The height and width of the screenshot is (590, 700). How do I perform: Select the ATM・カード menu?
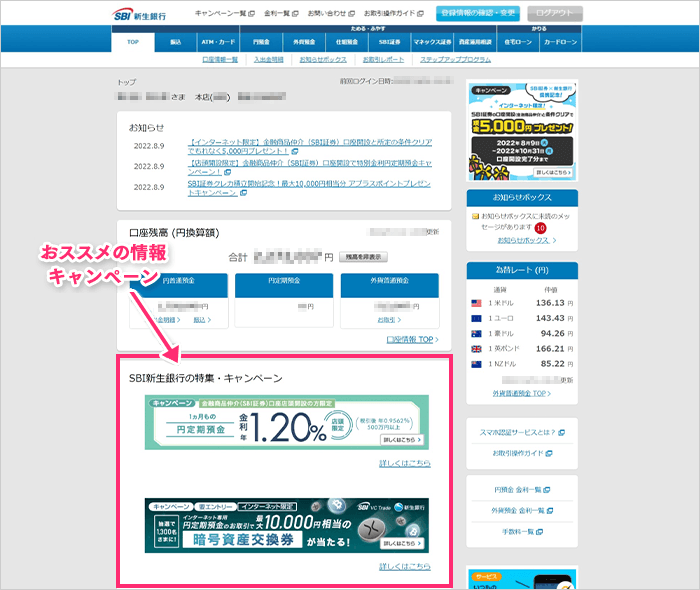pos(219,44)
